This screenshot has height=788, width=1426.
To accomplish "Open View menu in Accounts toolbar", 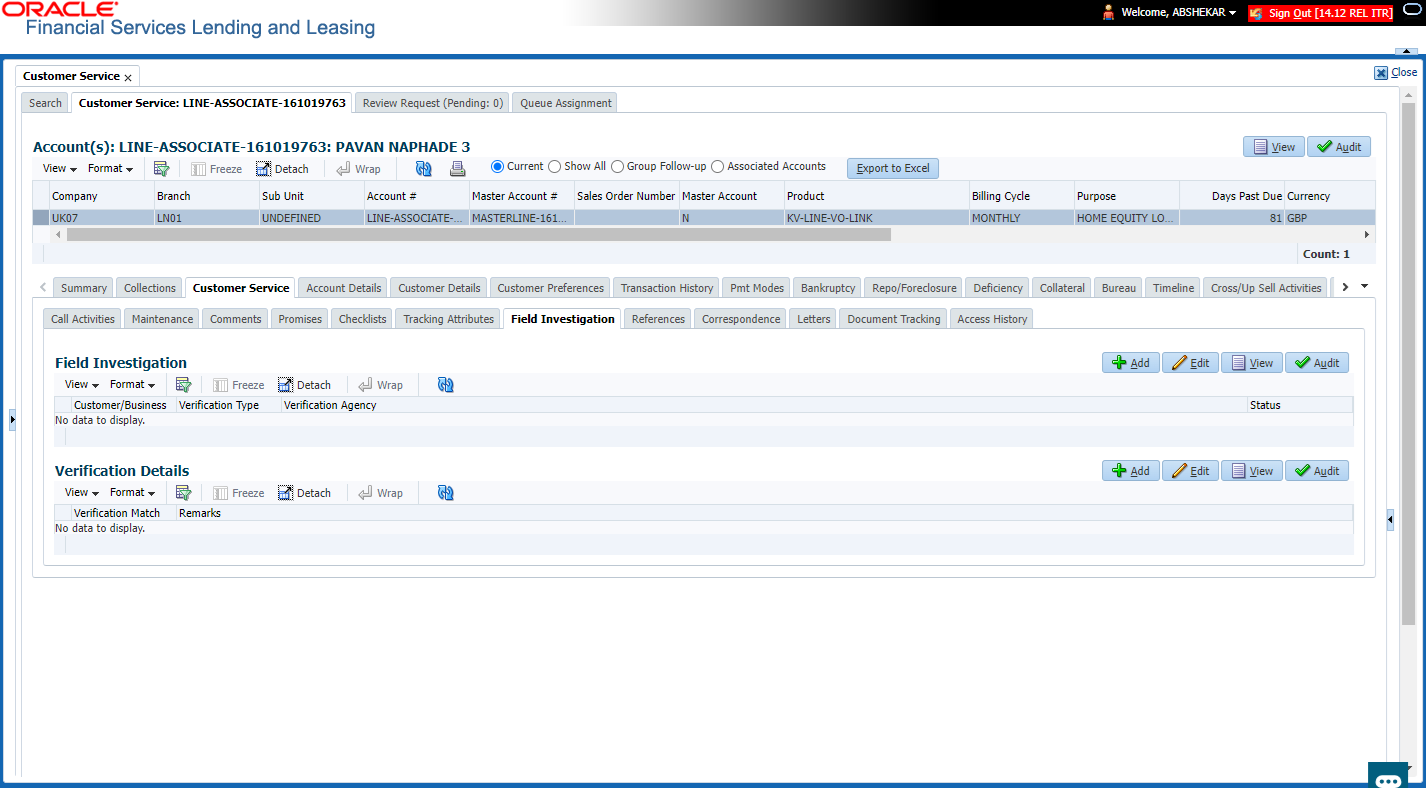I will pos(59,169).
